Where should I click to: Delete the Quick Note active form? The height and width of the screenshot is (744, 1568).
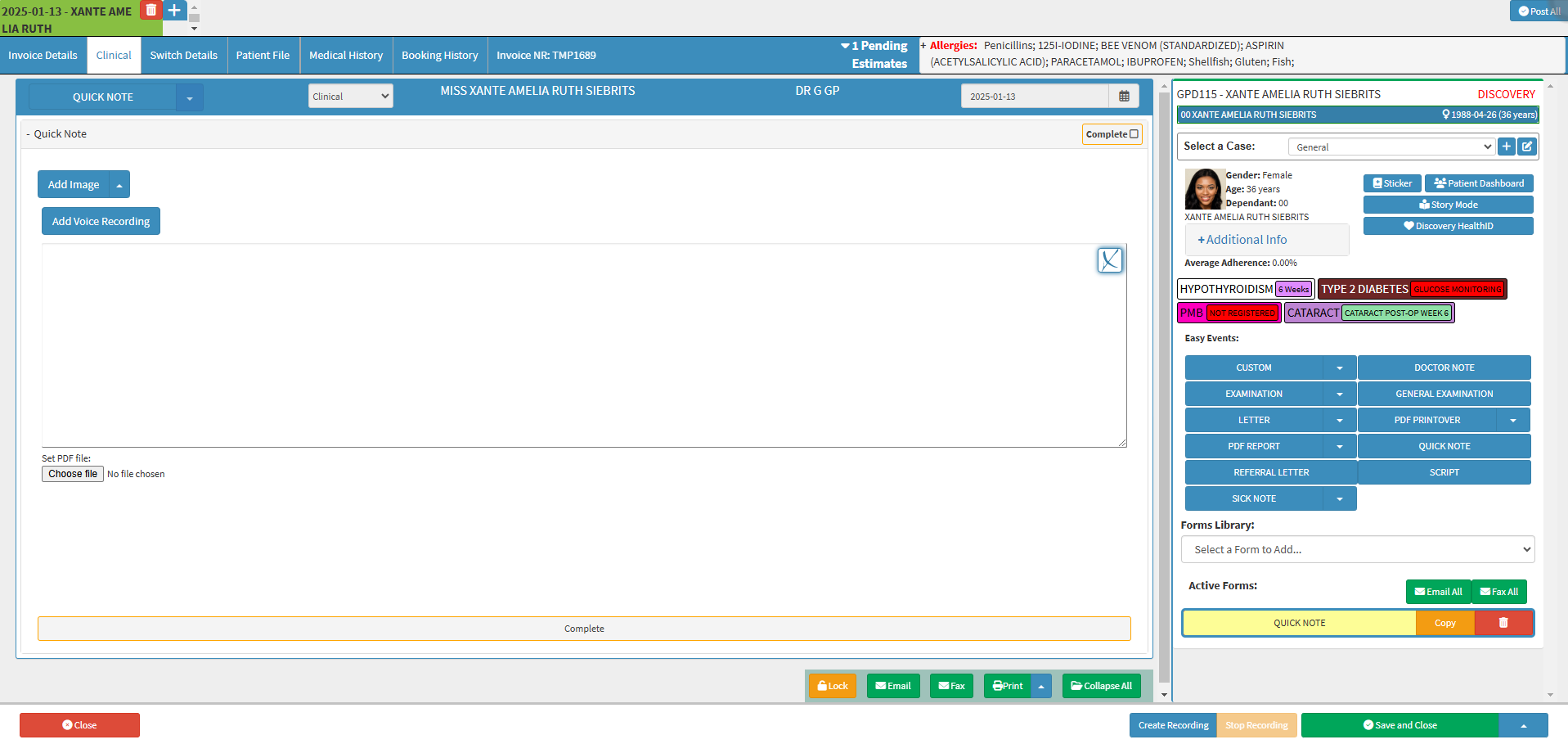pos(1503,623)
